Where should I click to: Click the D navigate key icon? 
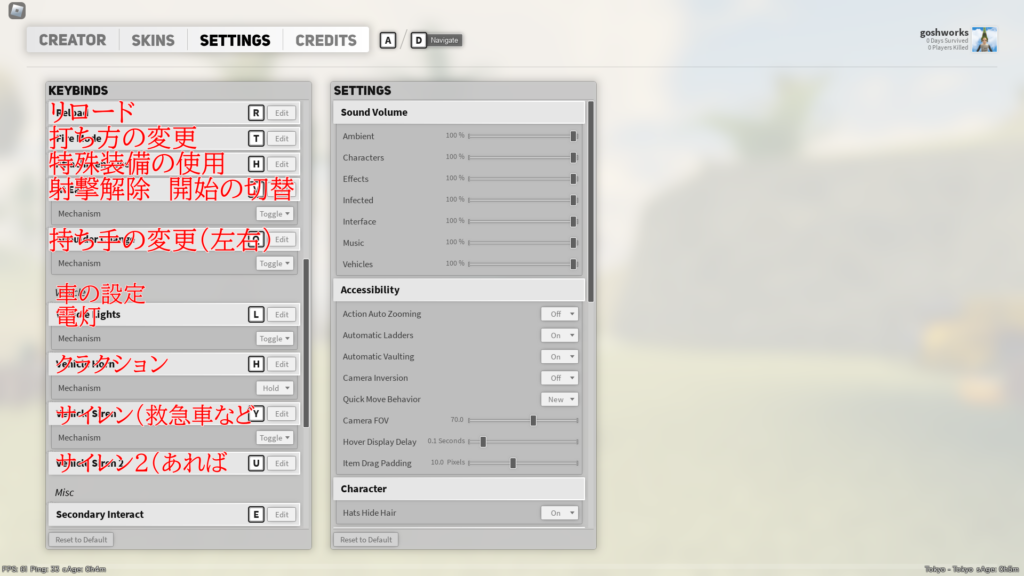(418, 41)
